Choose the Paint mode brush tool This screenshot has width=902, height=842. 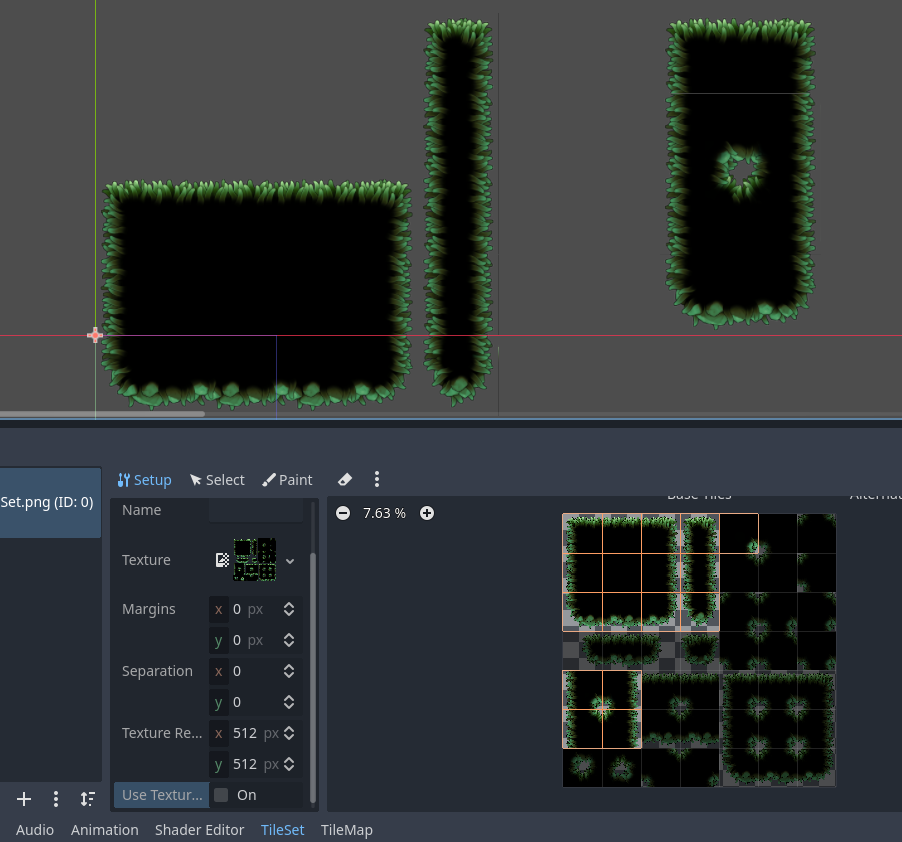click(287, 479)
